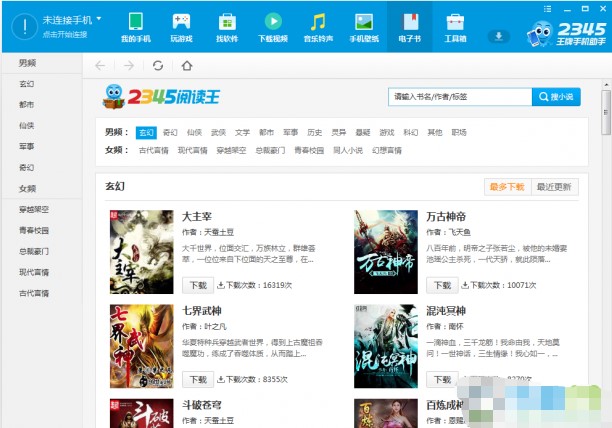Click the 2345阅读王 logo

click(161, 96)
